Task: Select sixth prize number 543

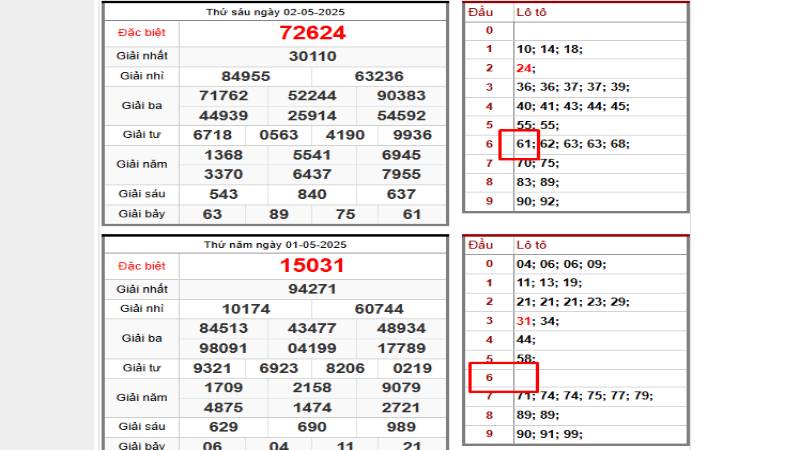Action: 223,193
